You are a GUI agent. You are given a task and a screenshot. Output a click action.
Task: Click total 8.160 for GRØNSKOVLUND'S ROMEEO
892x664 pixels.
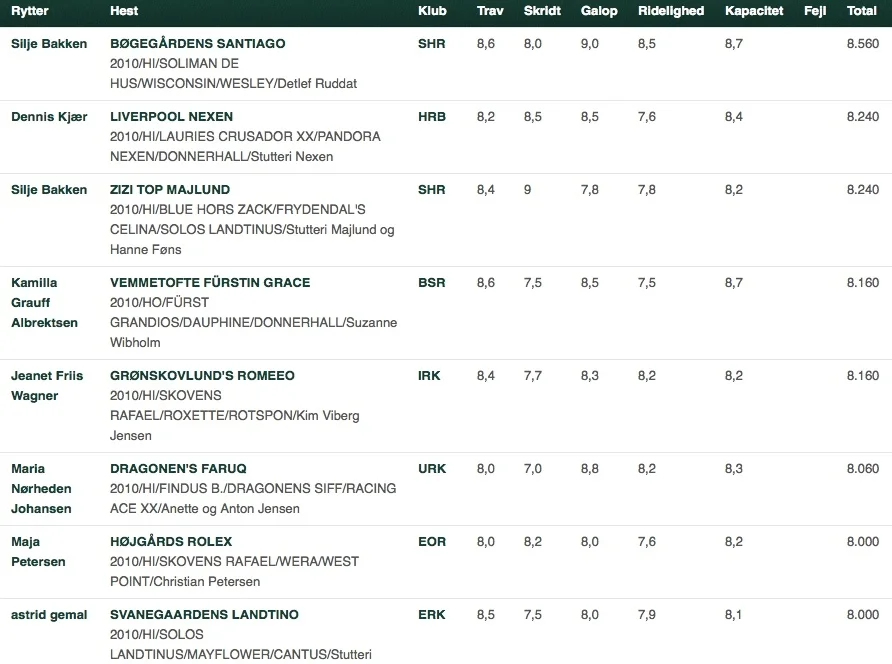point(863,376)
